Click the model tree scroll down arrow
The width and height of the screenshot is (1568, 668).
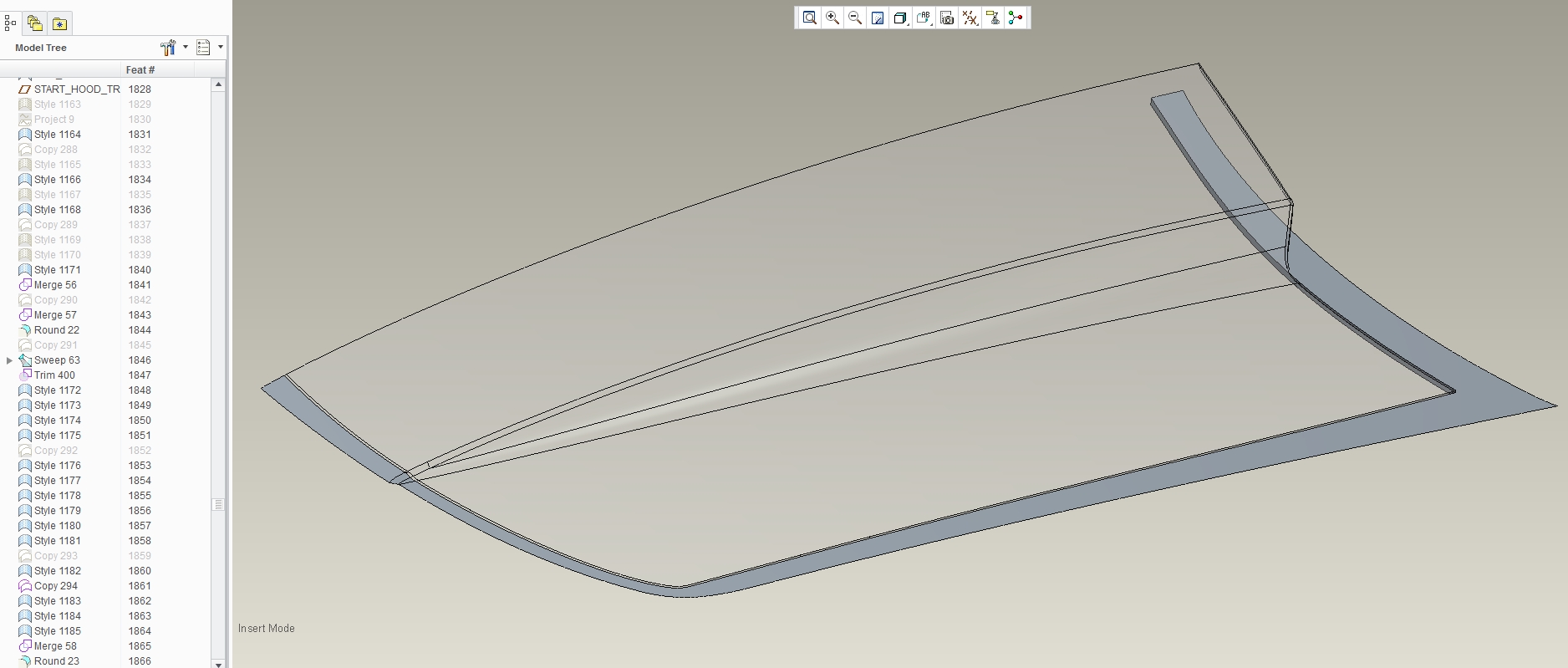click(x=218, y=664)
